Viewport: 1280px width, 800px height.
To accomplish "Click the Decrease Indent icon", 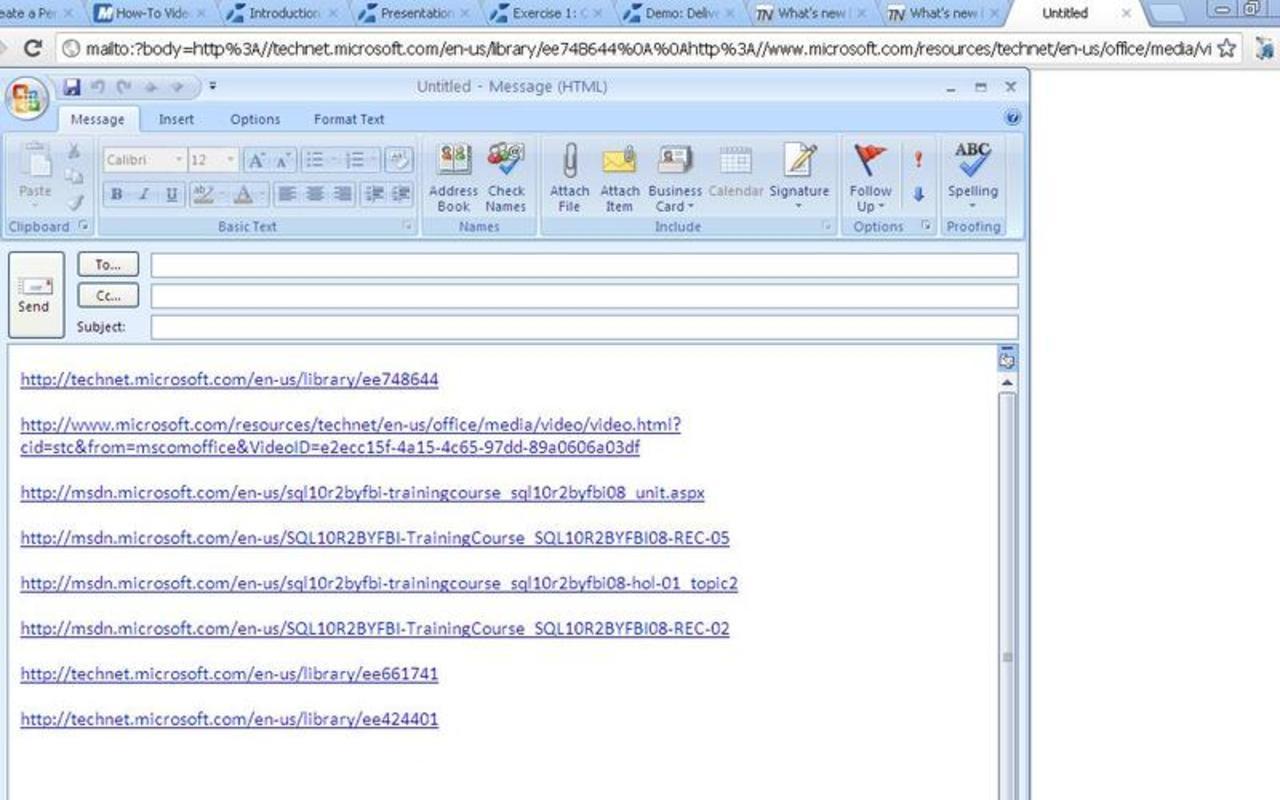I will pos(374,194).
